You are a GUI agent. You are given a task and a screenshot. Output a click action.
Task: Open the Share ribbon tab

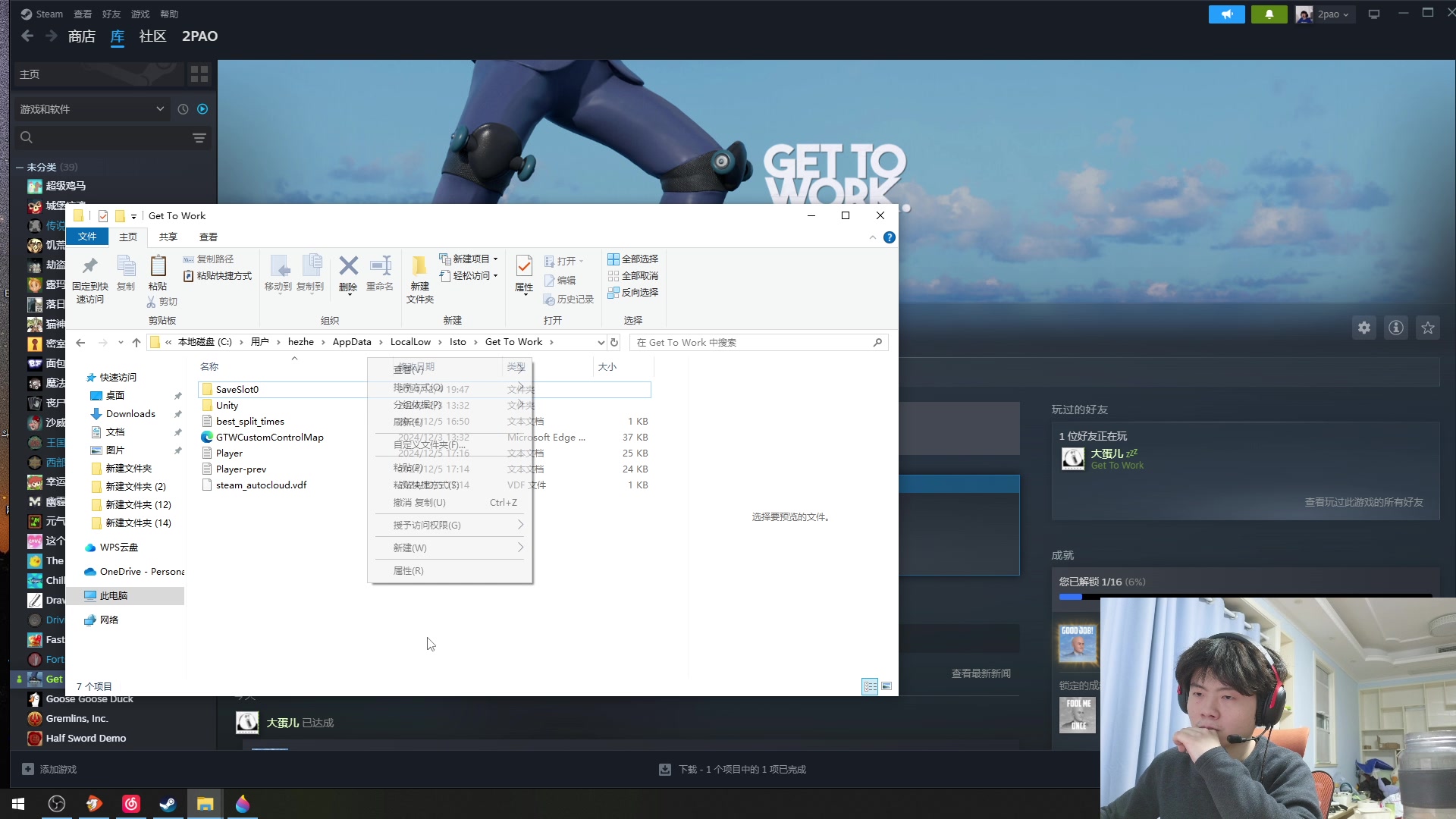168,237
